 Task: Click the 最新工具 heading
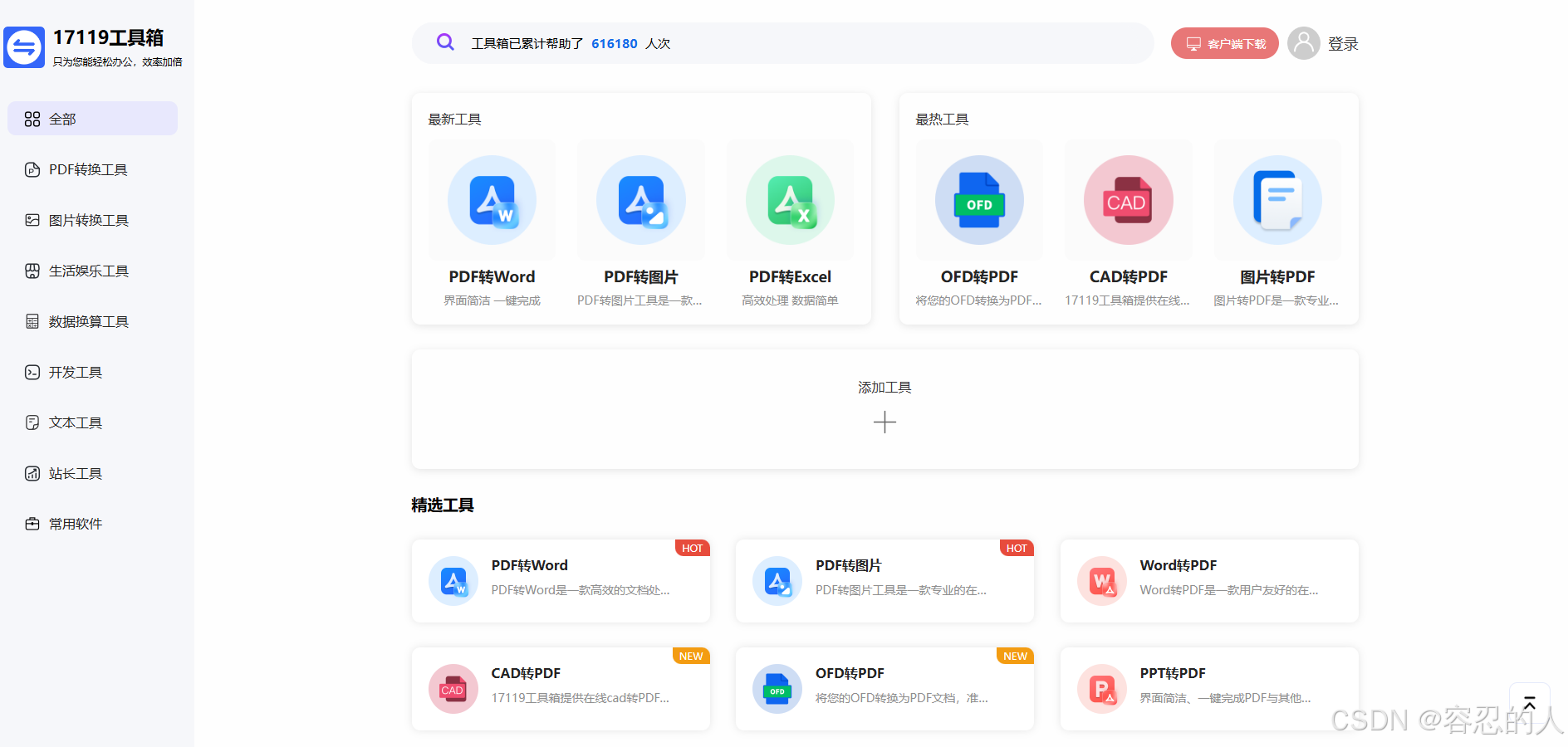click(454, 120)
